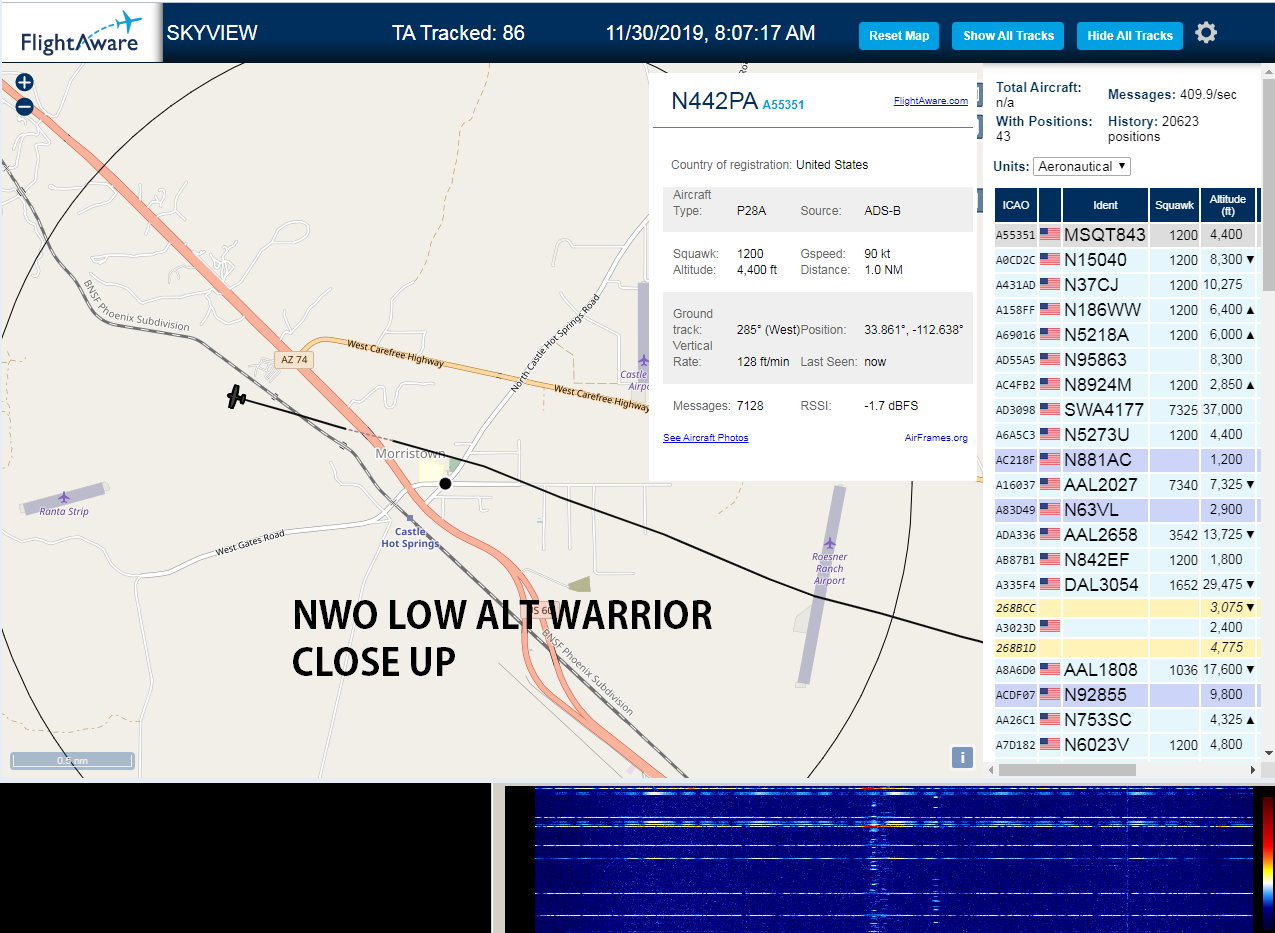1275x933 pixels.
Task: Select the tracked aircraft icon on map
Action: pyautogui.click(x=236, y=397)
